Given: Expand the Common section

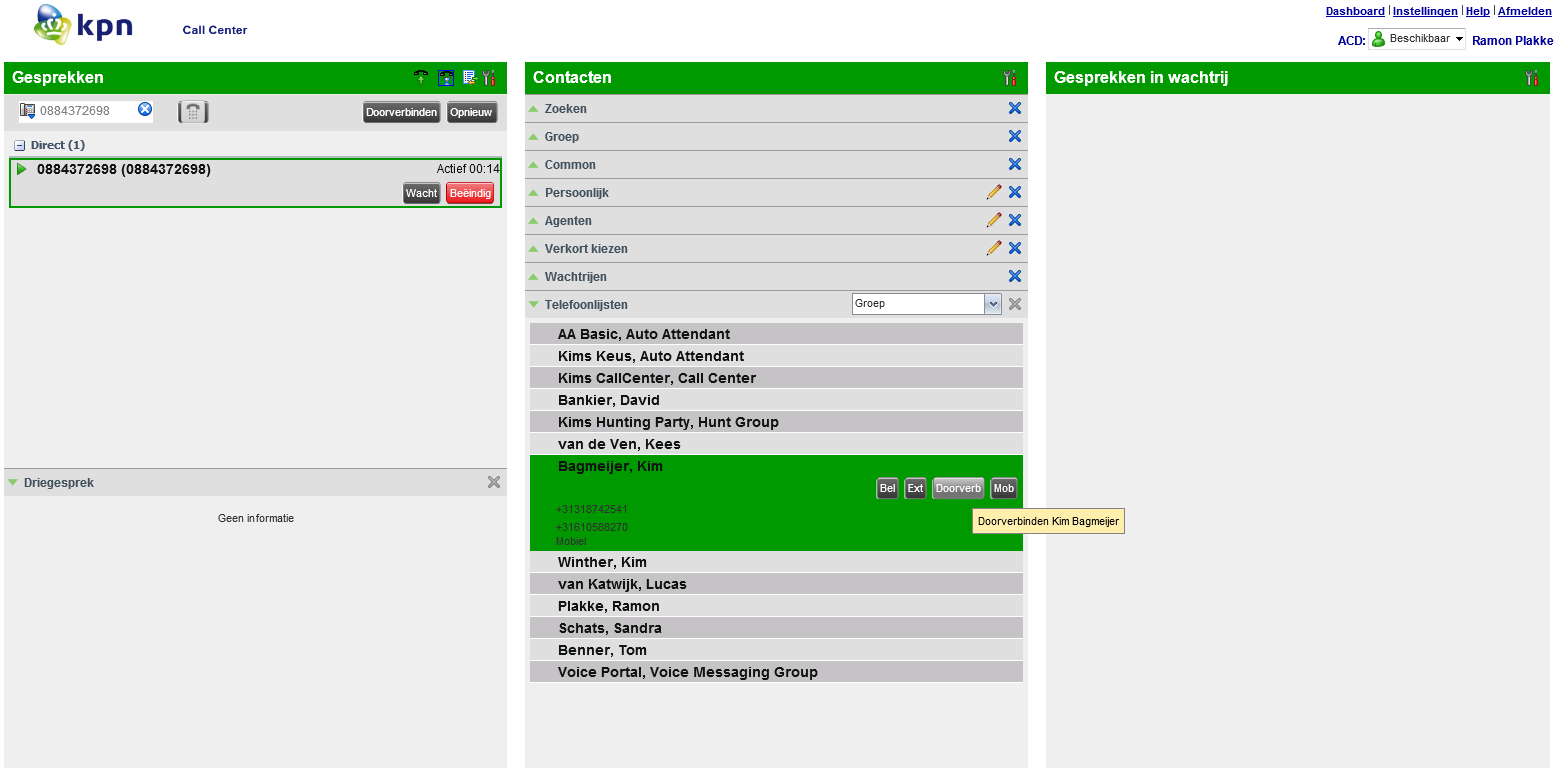Looking at the screenshot, I should pos(534,165).
